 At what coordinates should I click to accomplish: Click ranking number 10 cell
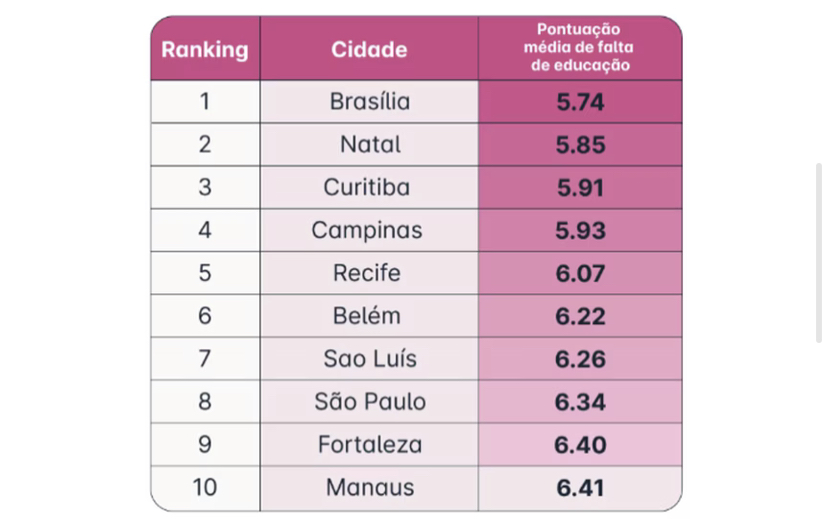point(205,488)
